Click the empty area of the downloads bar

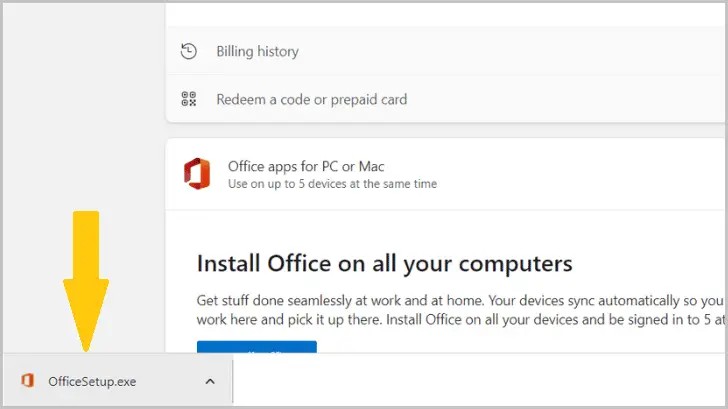tap(480, 381)
